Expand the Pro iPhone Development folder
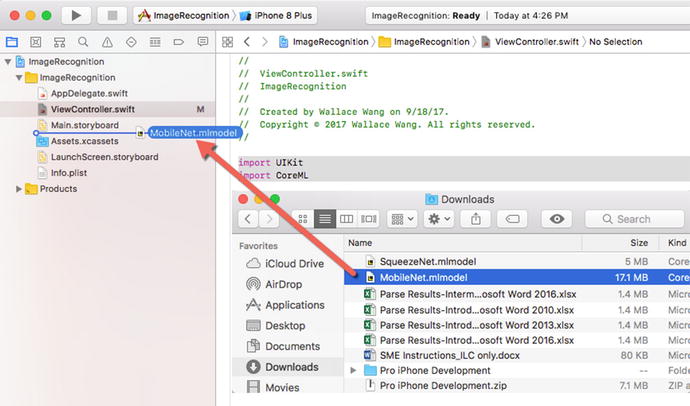Image resolution: width=690 pixels, height=406 pixels. (353, 370)
